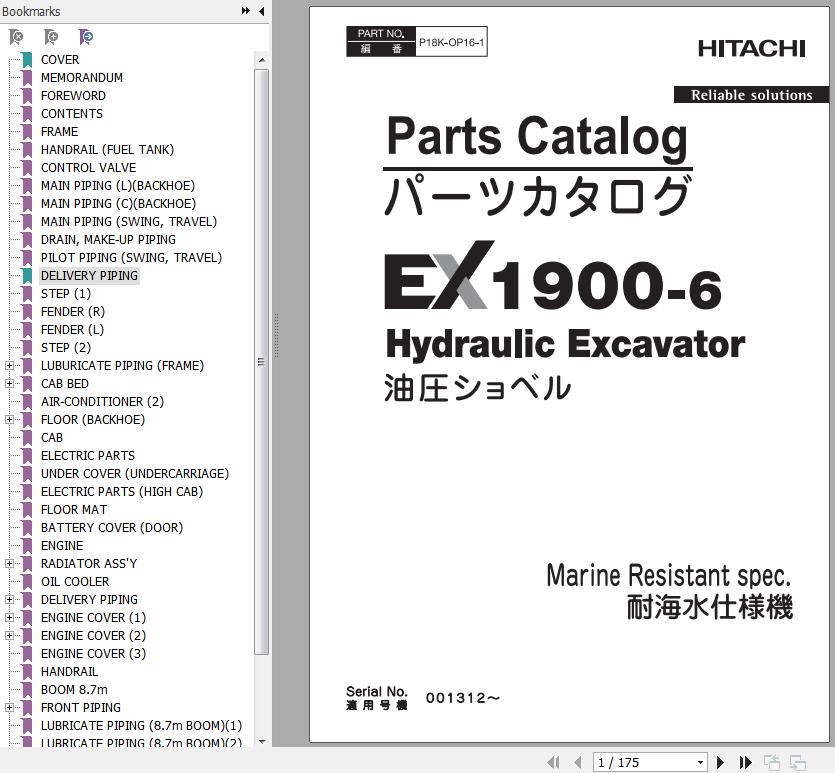Open UNDER COVER (UNDERCARRIAGE) bookmark
Image resolution: width=835 pixels, height=773 pixels.
pos(135,474)
